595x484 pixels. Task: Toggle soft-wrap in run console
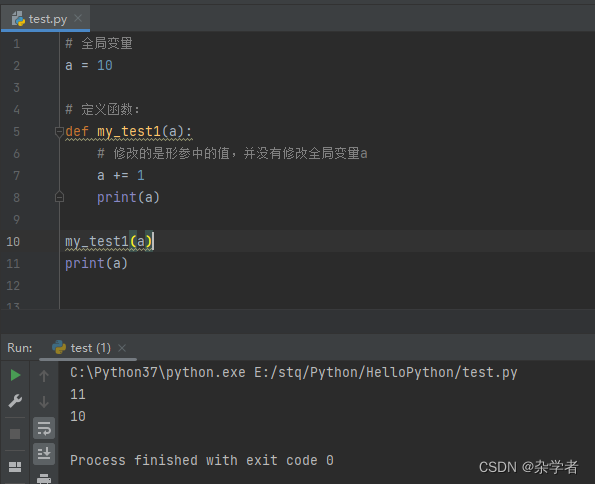44,428
